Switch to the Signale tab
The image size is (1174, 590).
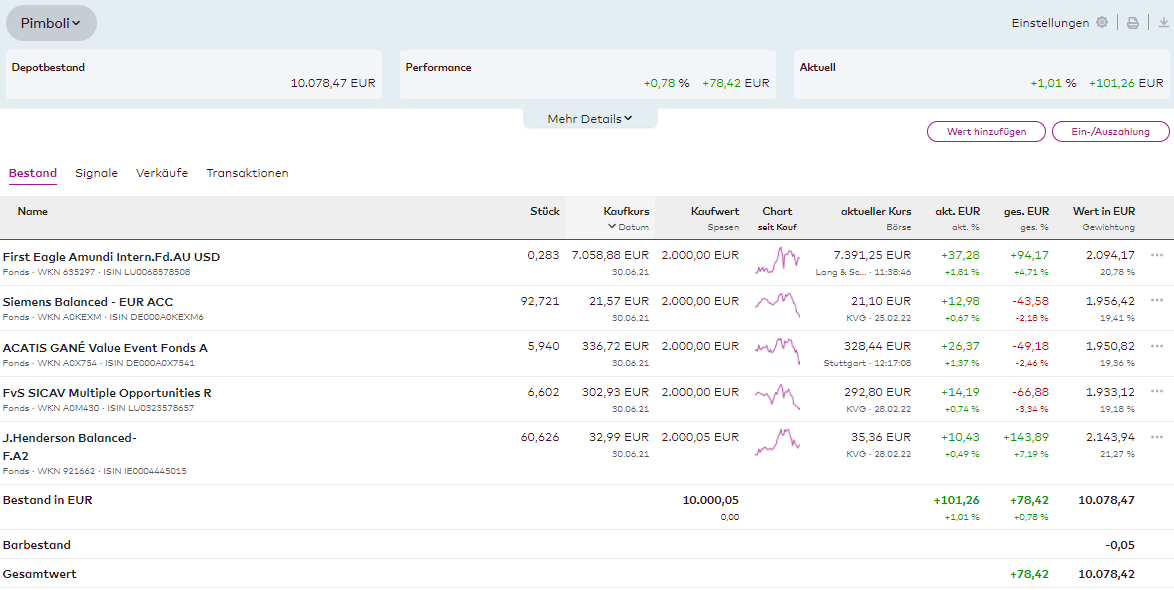coord(96,173)
